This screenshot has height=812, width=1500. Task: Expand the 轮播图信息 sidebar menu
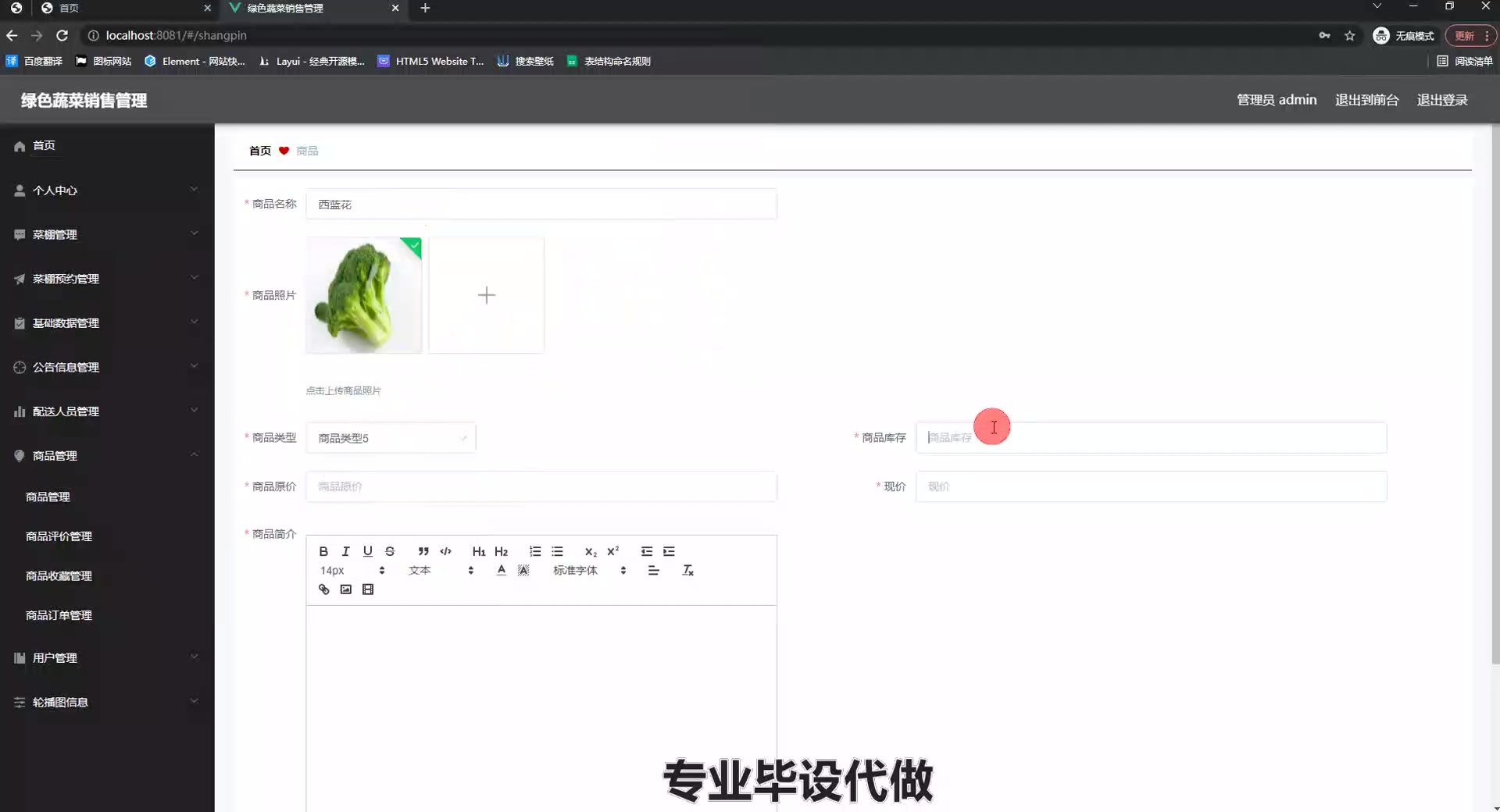pos(107,702)
